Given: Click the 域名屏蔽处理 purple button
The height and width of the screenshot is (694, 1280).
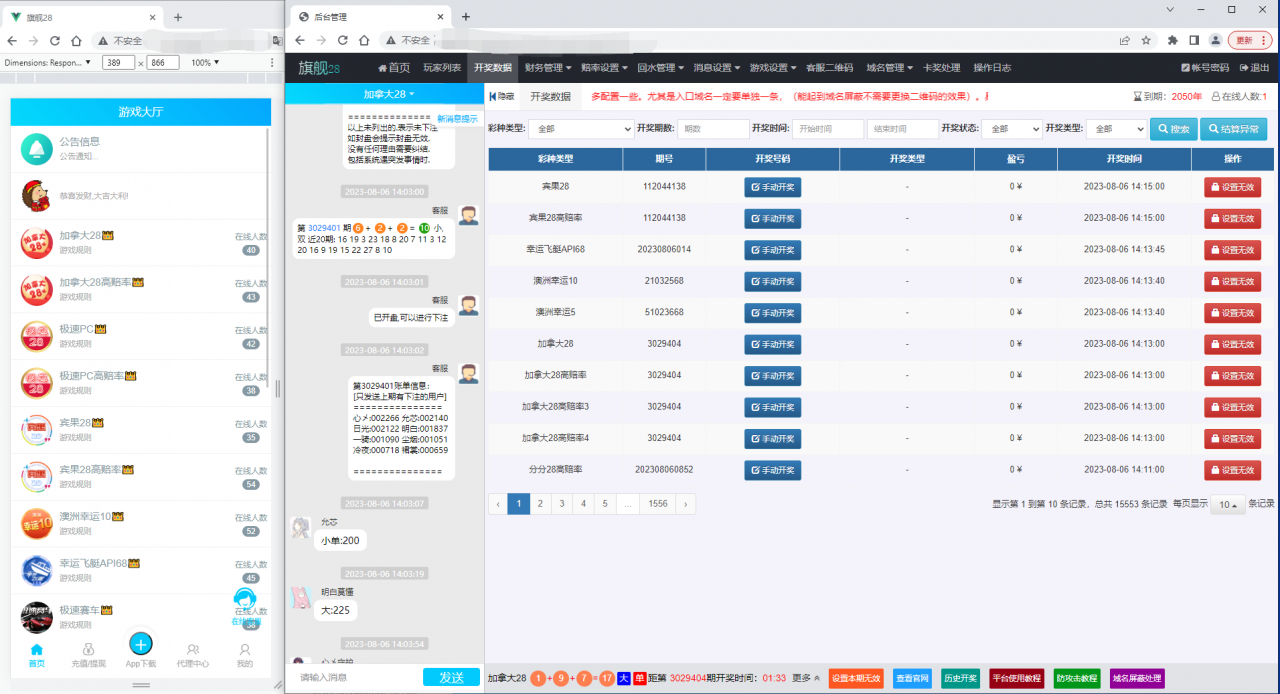Looking at the screenshot, I should (x=1137, y=678).
